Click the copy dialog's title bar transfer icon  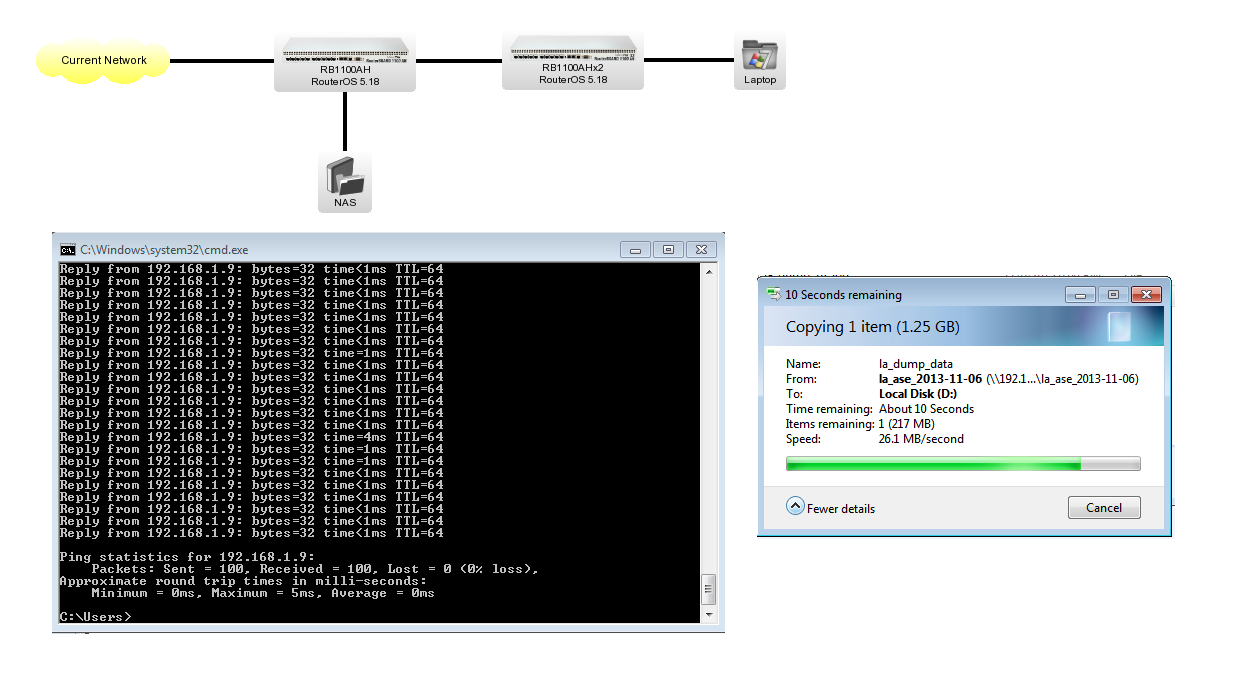coord(772,294)
